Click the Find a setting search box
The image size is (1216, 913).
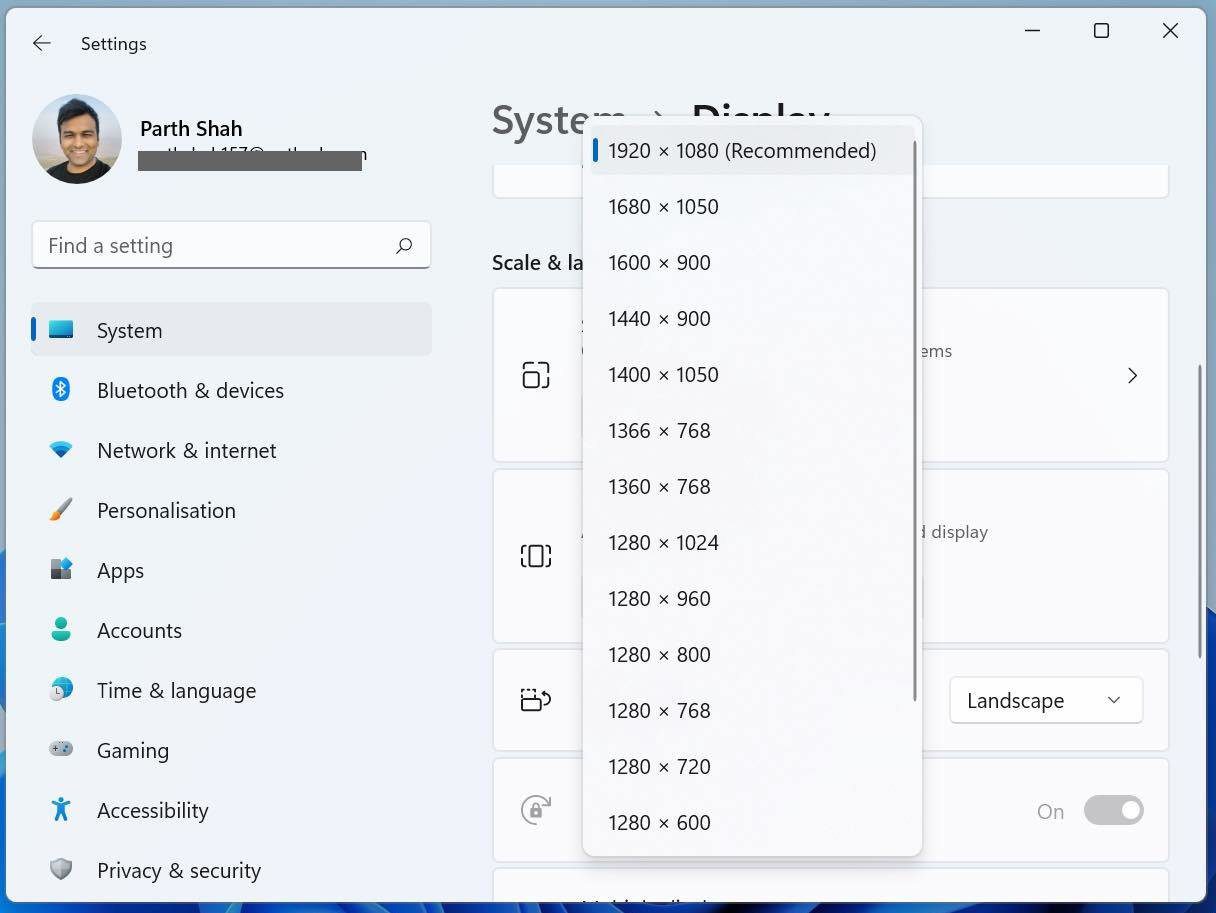pos(231,246)
